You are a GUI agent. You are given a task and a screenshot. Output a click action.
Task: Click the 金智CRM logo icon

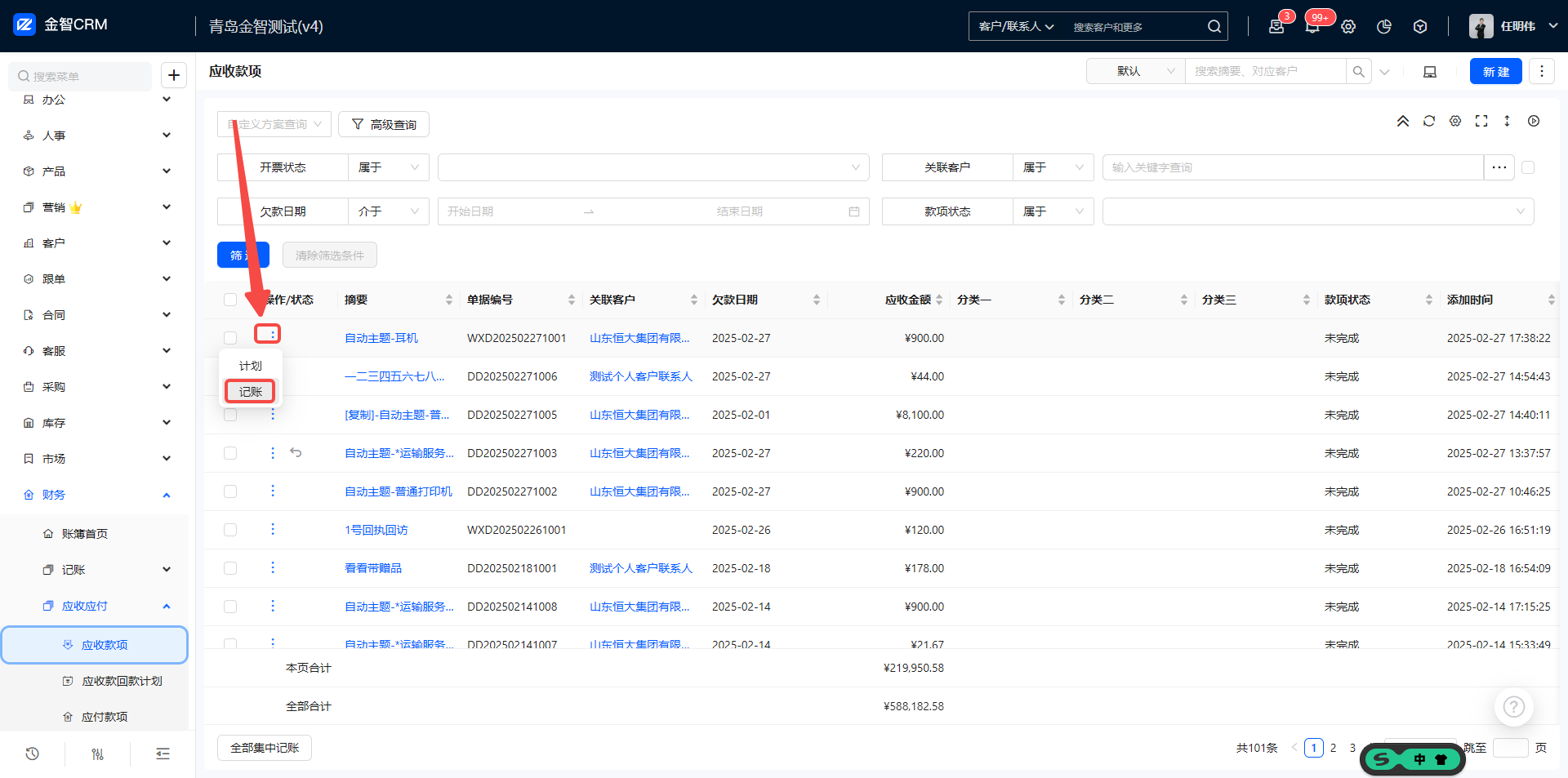point(24,24)
